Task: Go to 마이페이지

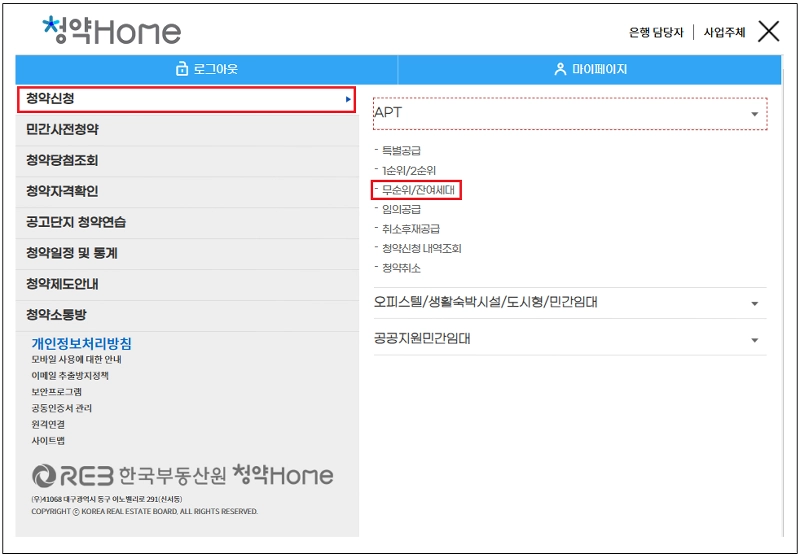Action: [590, 69]
